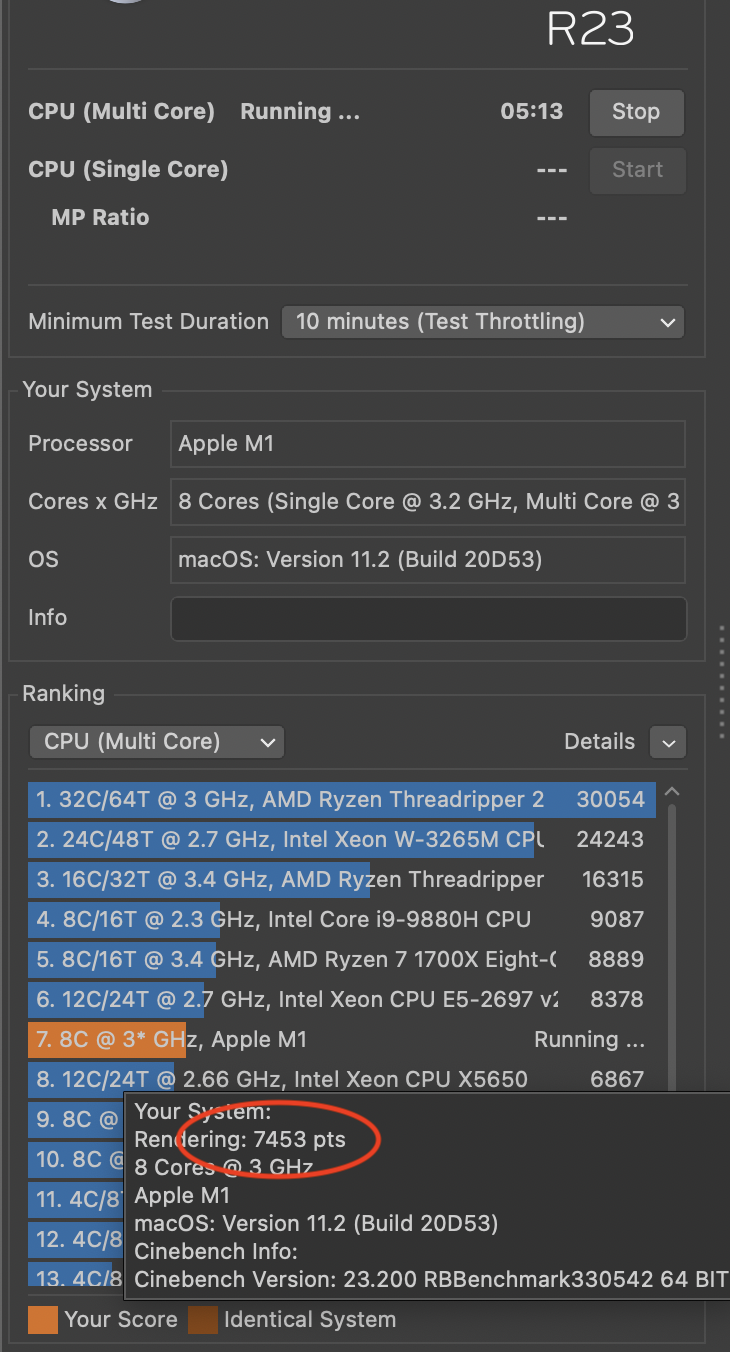Click inside the Info text field

428,618
